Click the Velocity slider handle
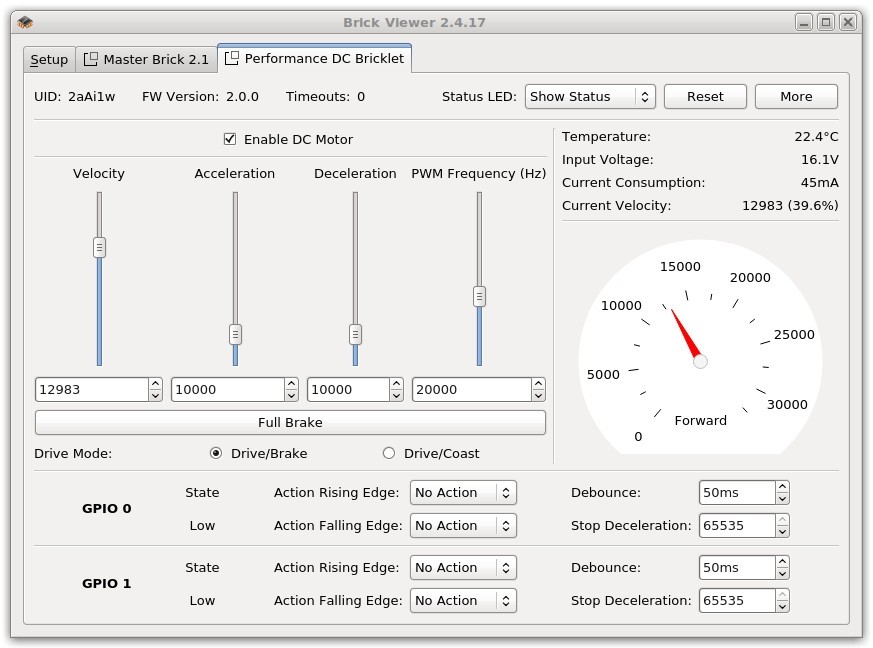The width and height of the screenshot is (873, 648). click(99, 247)
